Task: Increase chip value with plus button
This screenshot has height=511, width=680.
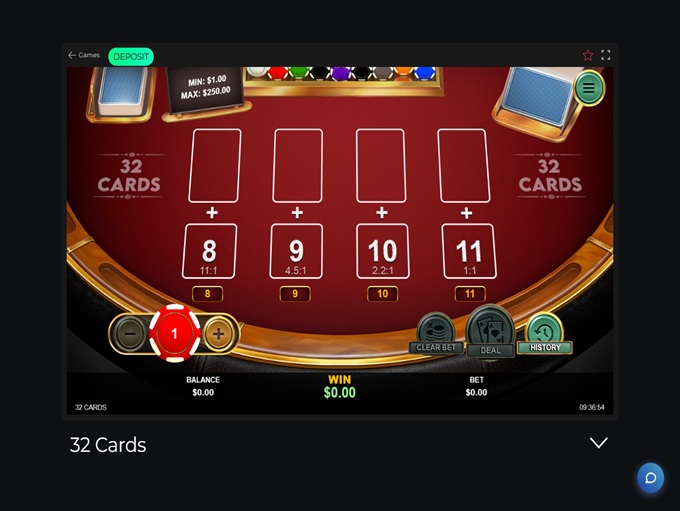Action: pos(219,334)
